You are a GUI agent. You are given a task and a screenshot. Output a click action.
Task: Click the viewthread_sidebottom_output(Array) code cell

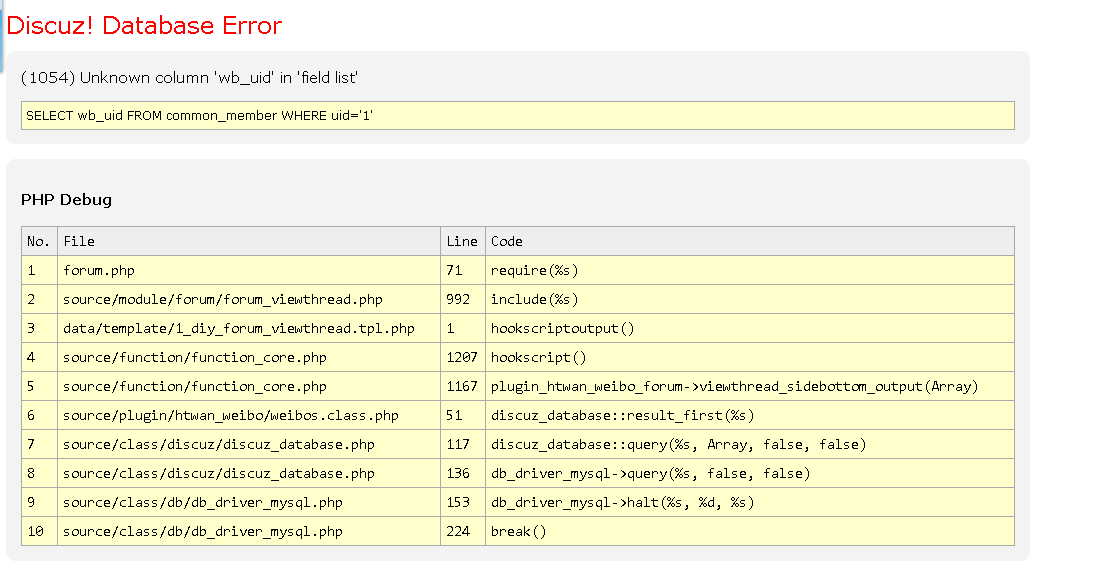click(734, 386)
